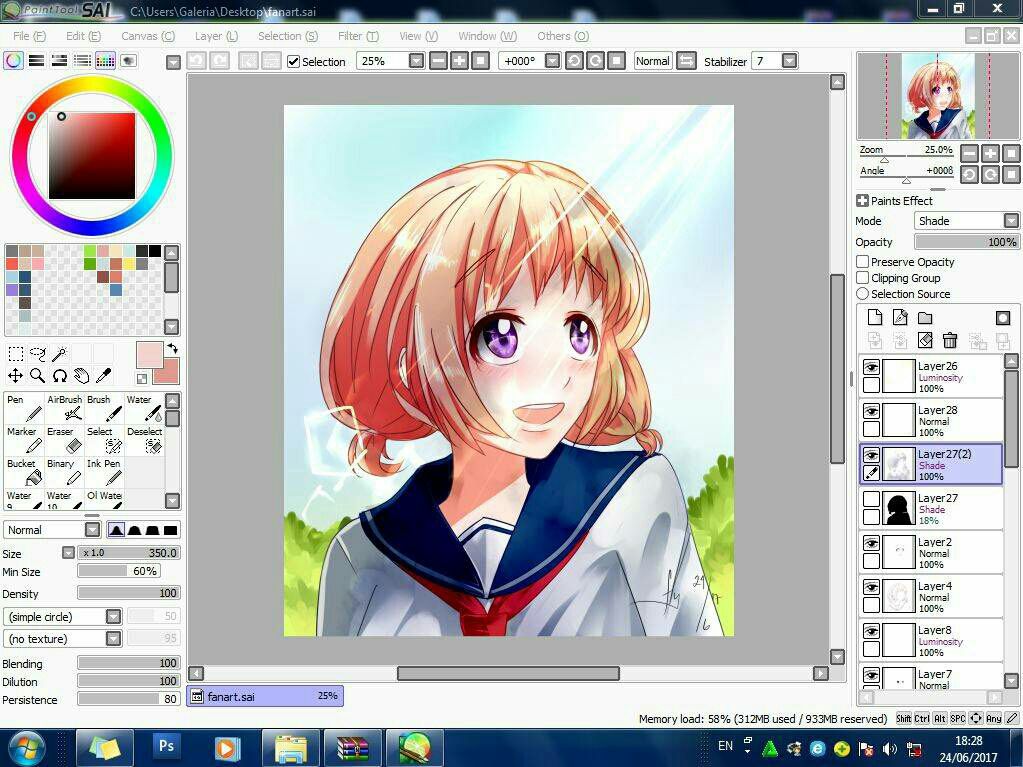1023x767 pixels.
Task: Open the Edit menu
Action: [84, 36]
